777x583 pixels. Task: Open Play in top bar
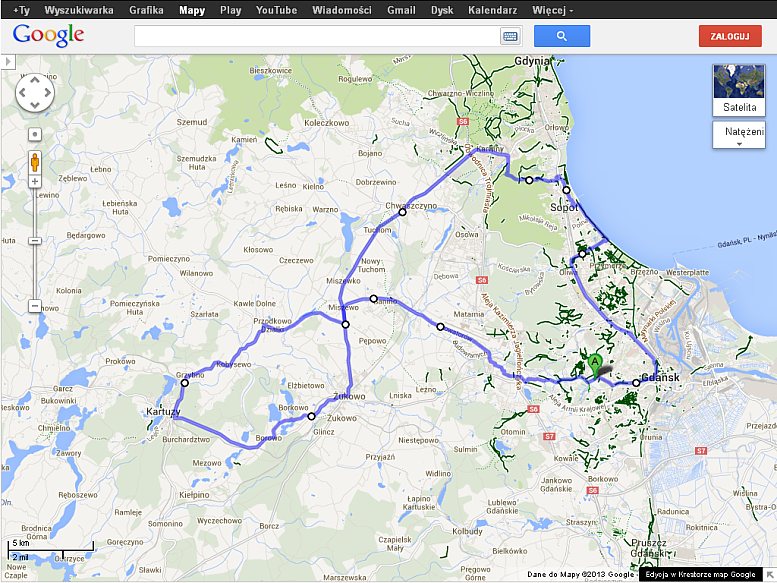pos(230,10)
